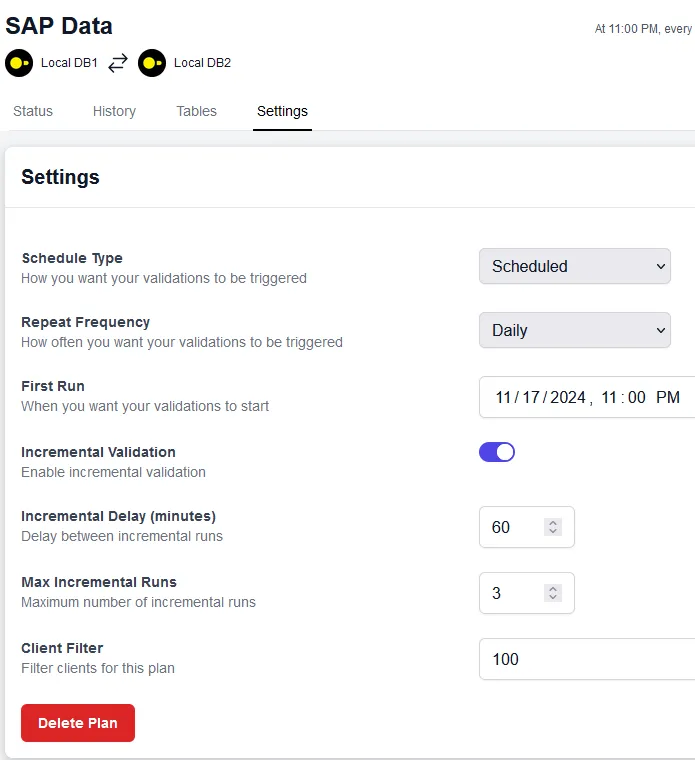Click the PM segment of First Run time
695x760 pixels.
click(x=667, y=397)
